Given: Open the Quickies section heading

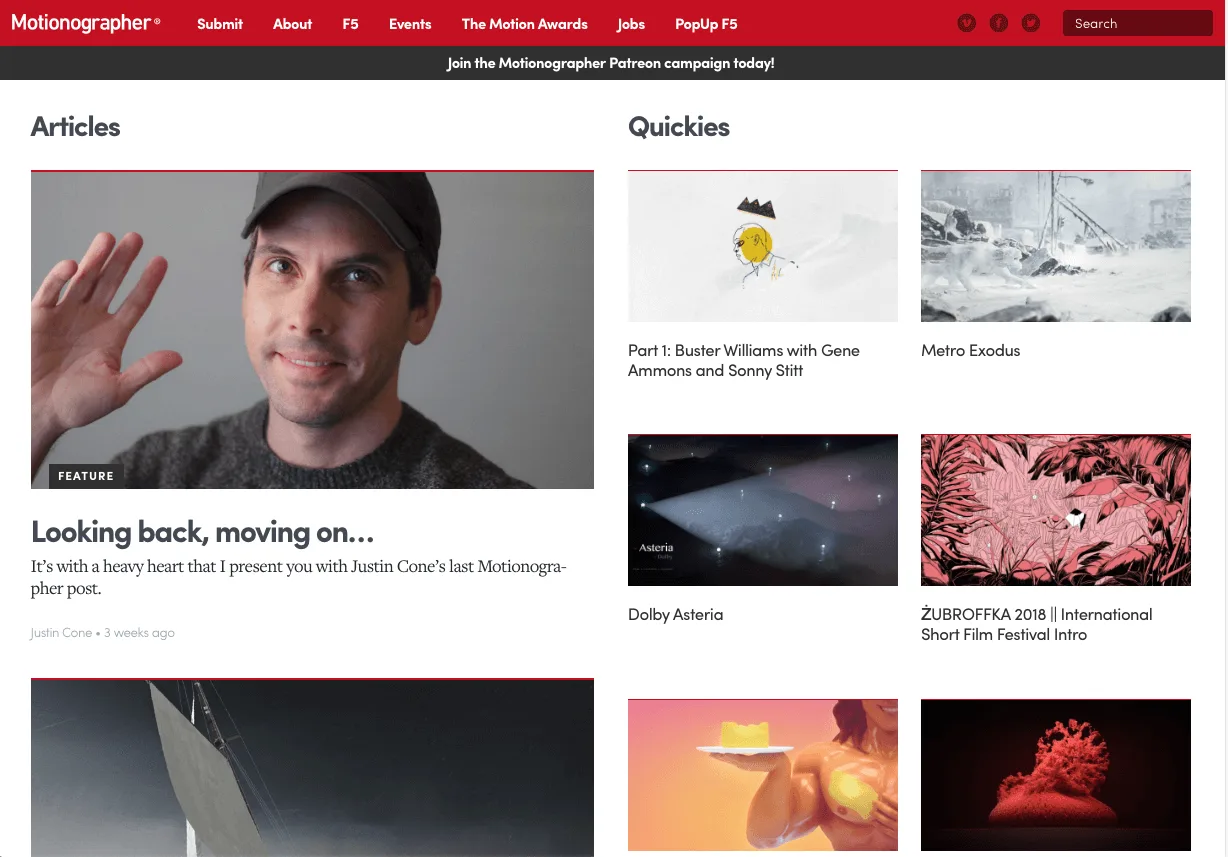Looking at the screenshot, I should 679,127.
